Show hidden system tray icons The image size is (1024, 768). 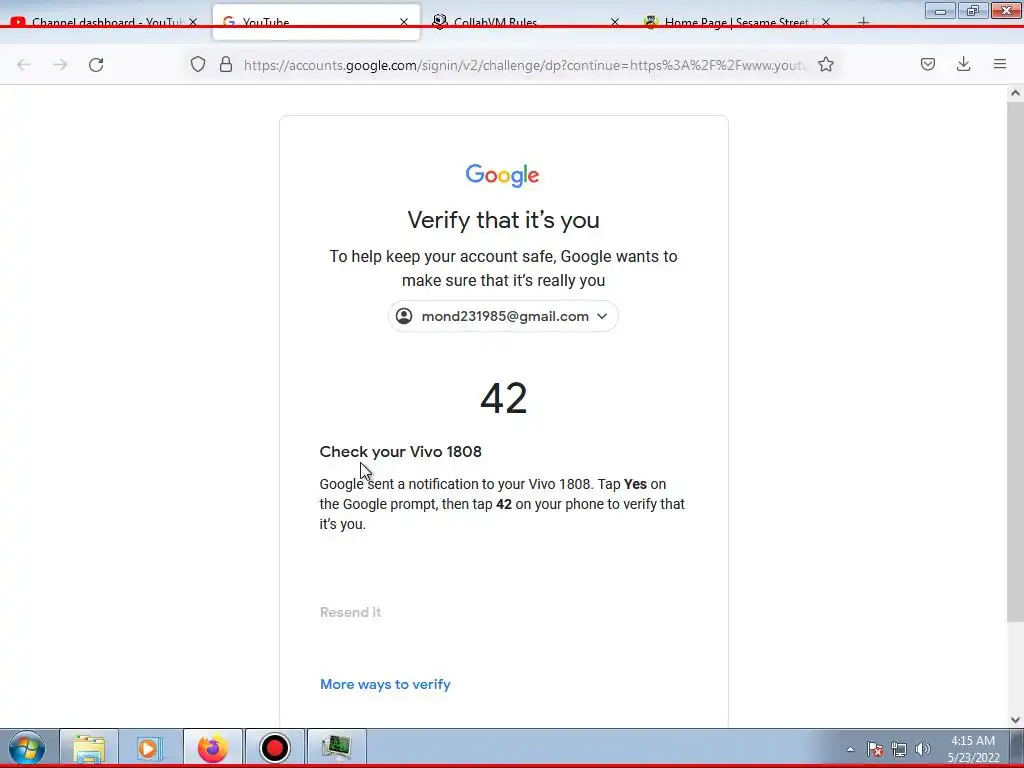coord(850,749)
